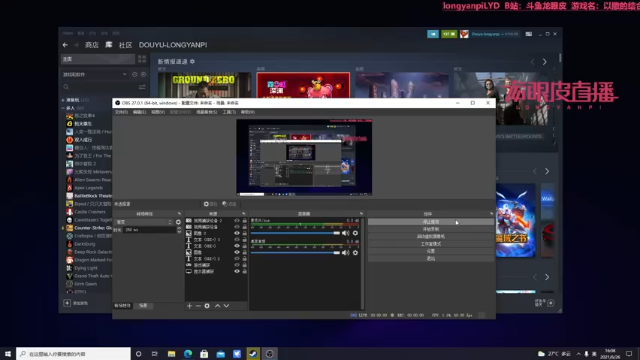Pop out the 来源 dock panel
The height and width of the screenshot is (360, 640).
244,213
